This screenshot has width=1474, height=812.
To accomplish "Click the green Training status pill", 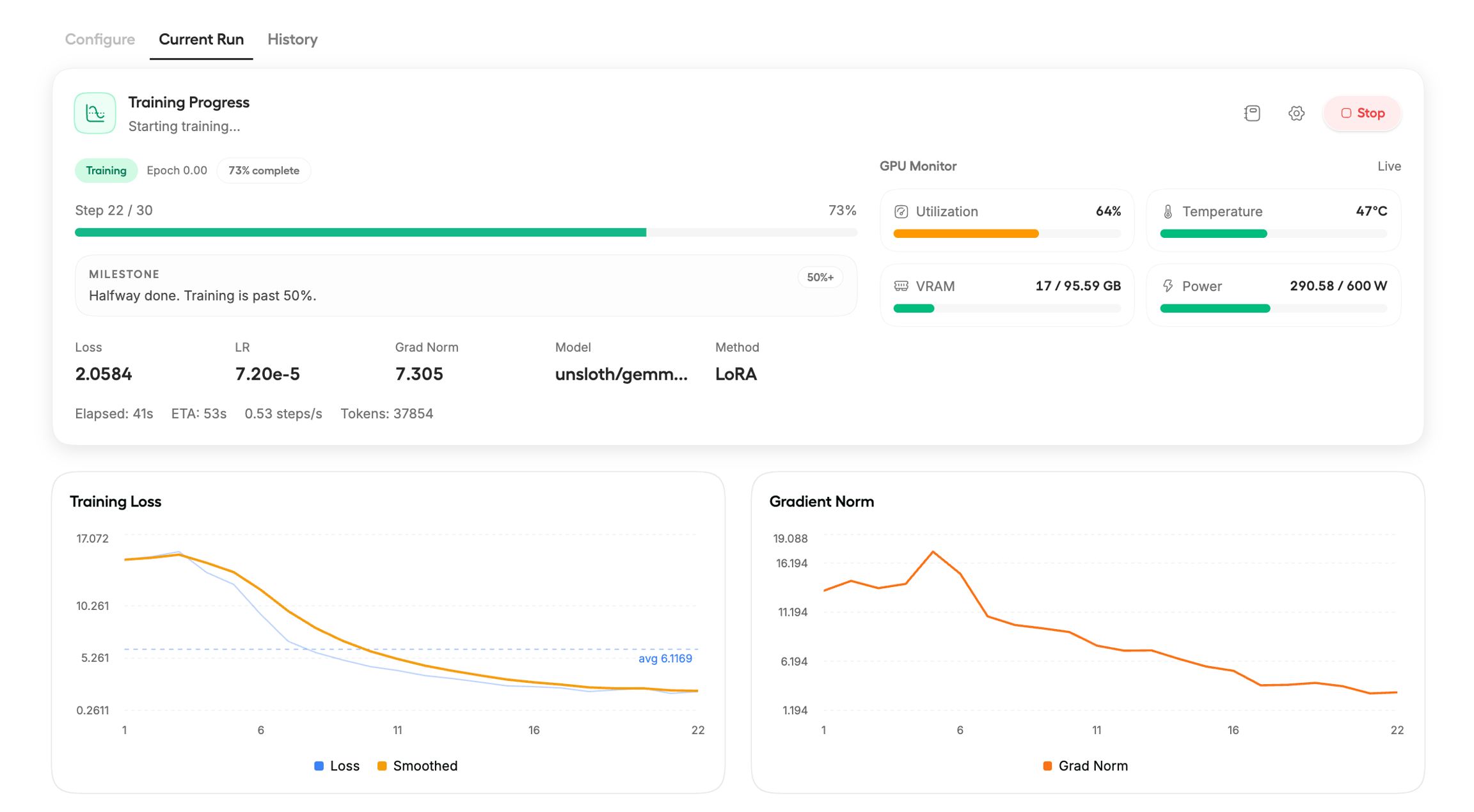I will 106,171.
